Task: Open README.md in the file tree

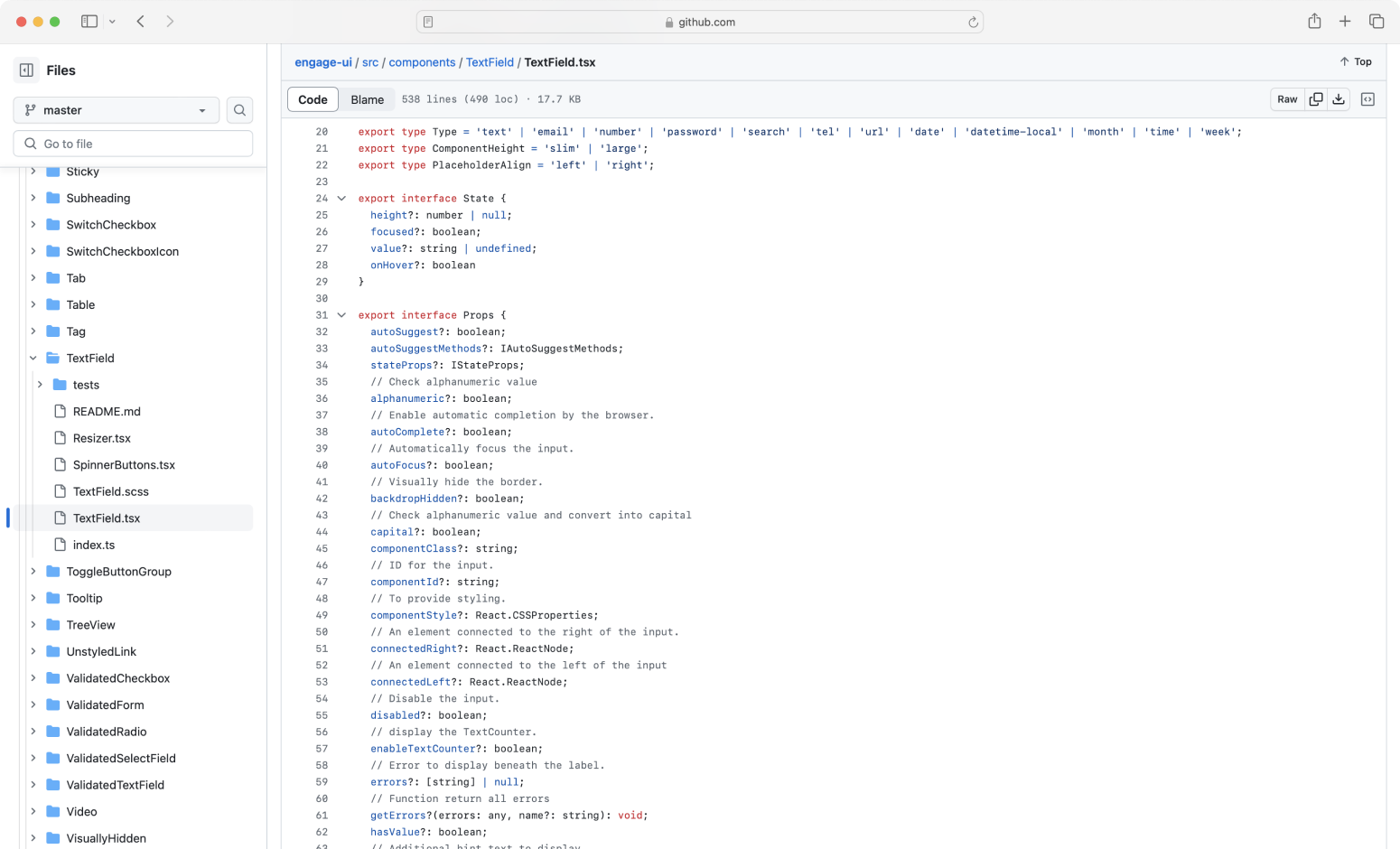Action: tap(107, 412)
